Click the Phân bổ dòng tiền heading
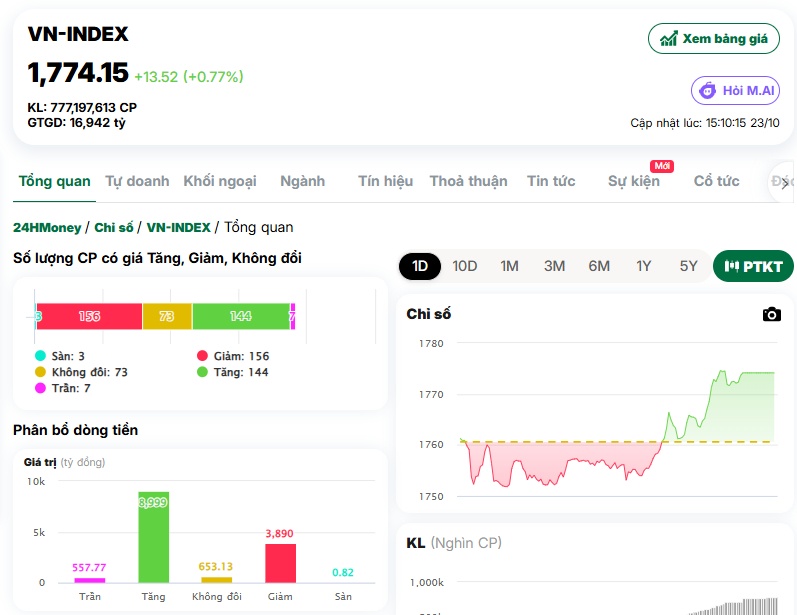The image size is (797, 615). coord(75,430)
